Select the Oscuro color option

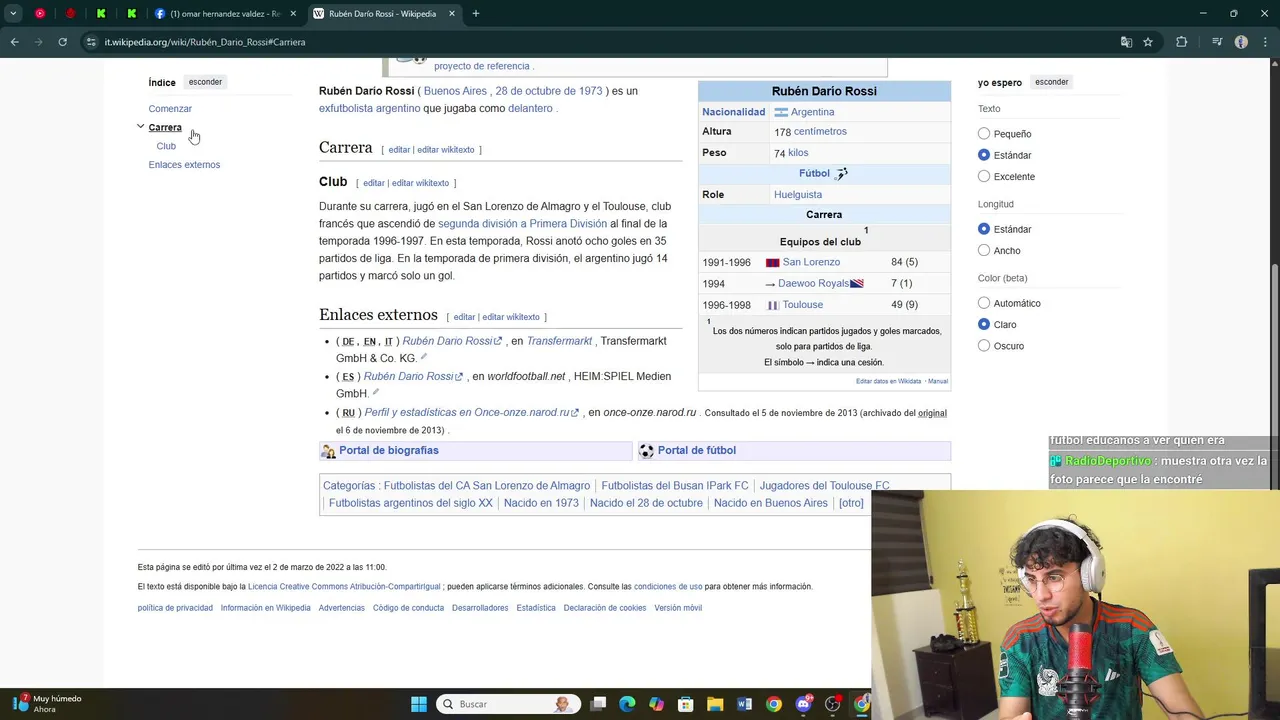coord(984,346)
